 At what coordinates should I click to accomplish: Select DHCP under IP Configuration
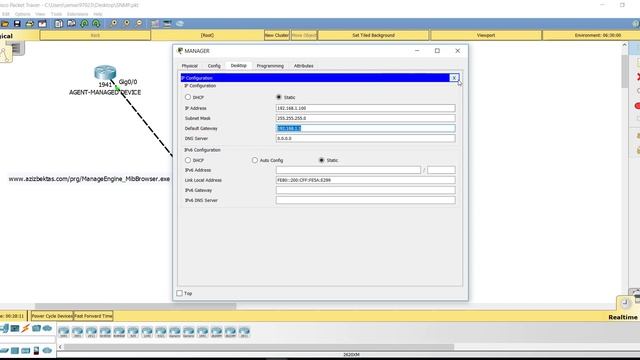pos(188,97)
